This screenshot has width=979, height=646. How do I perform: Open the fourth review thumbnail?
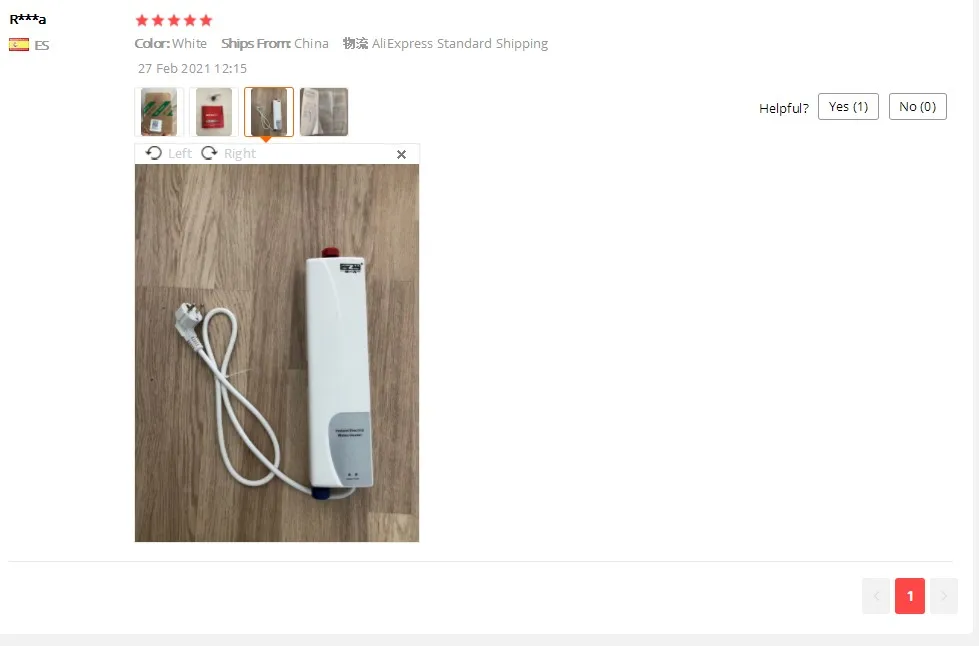point(323,112)
